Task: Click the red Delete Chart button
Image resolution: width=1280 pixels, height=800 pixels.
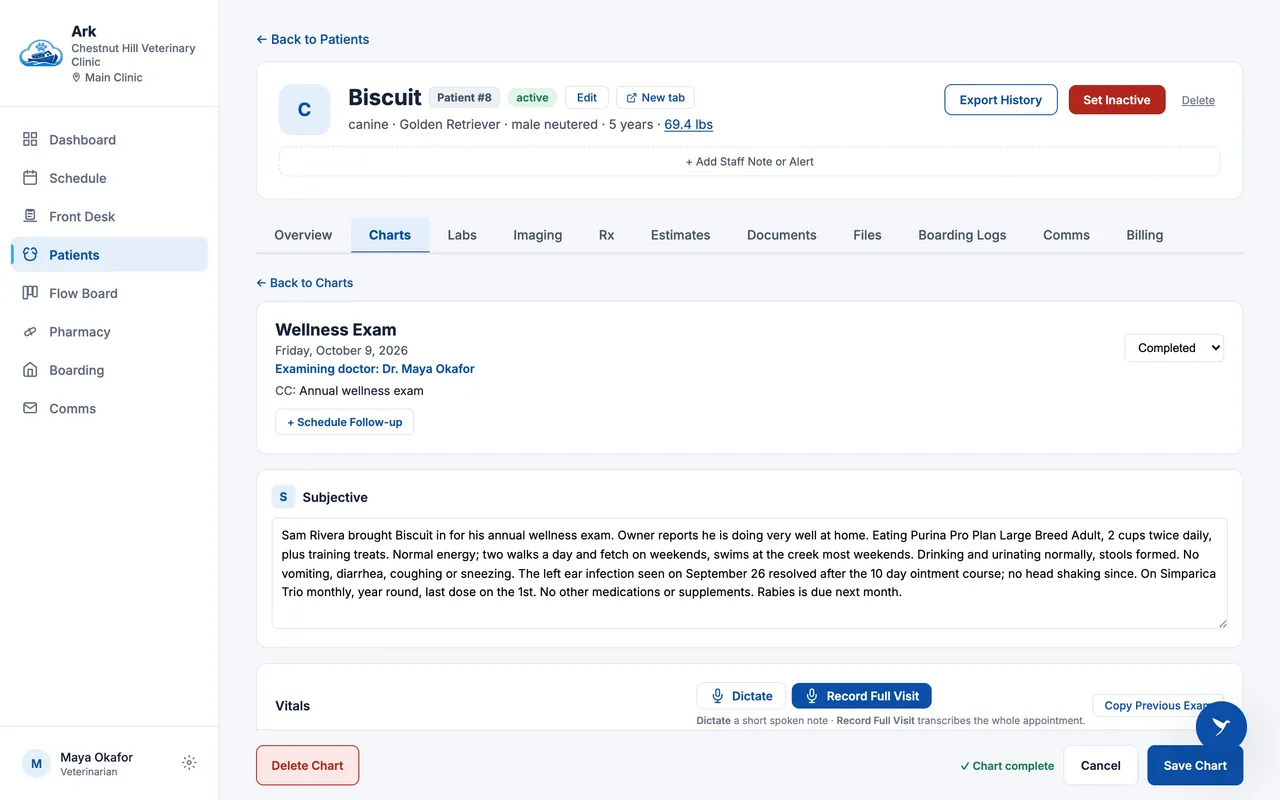Action: pyautogui.click(x=307, y=766)
